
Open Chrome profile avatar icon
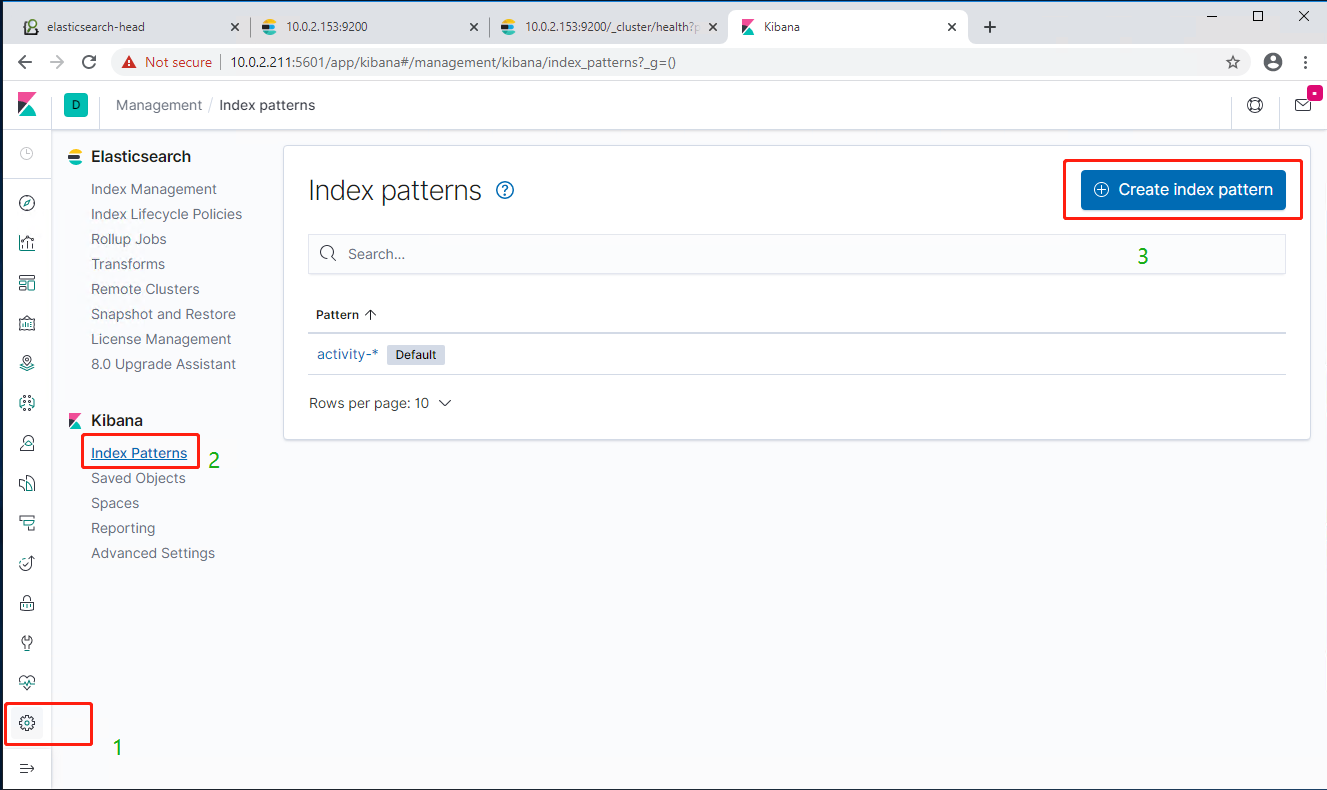[1273, 62]
